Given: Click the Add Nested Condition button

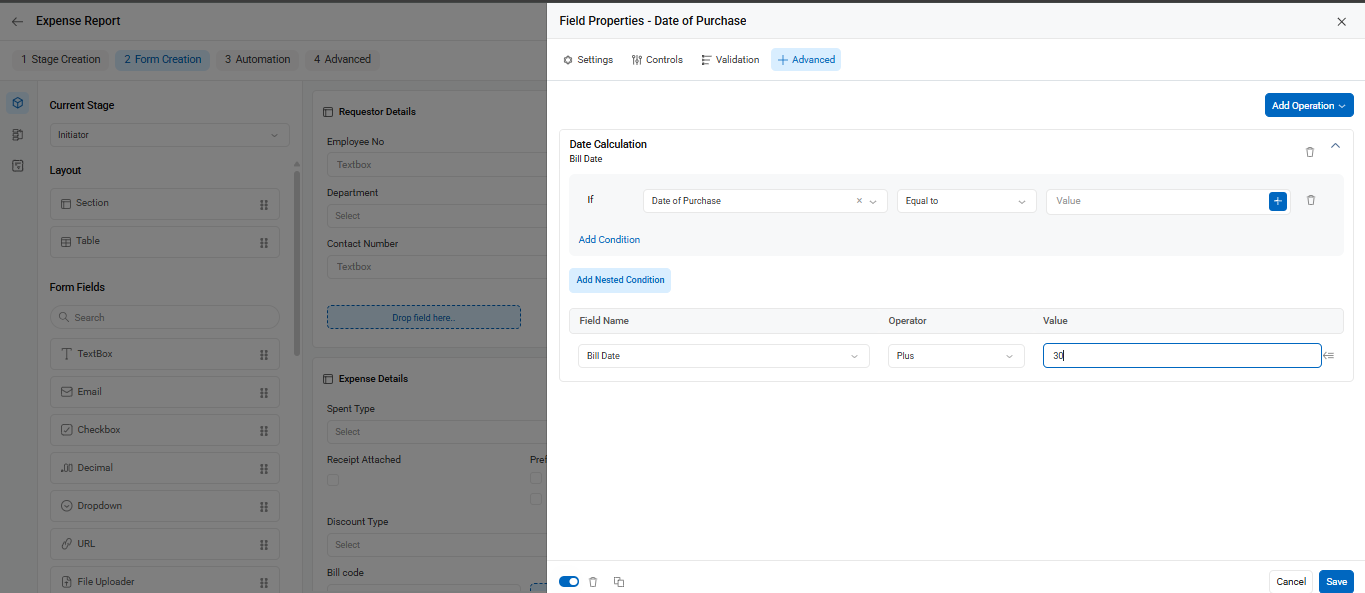Looking at the screenshot, I should point(620,280).
